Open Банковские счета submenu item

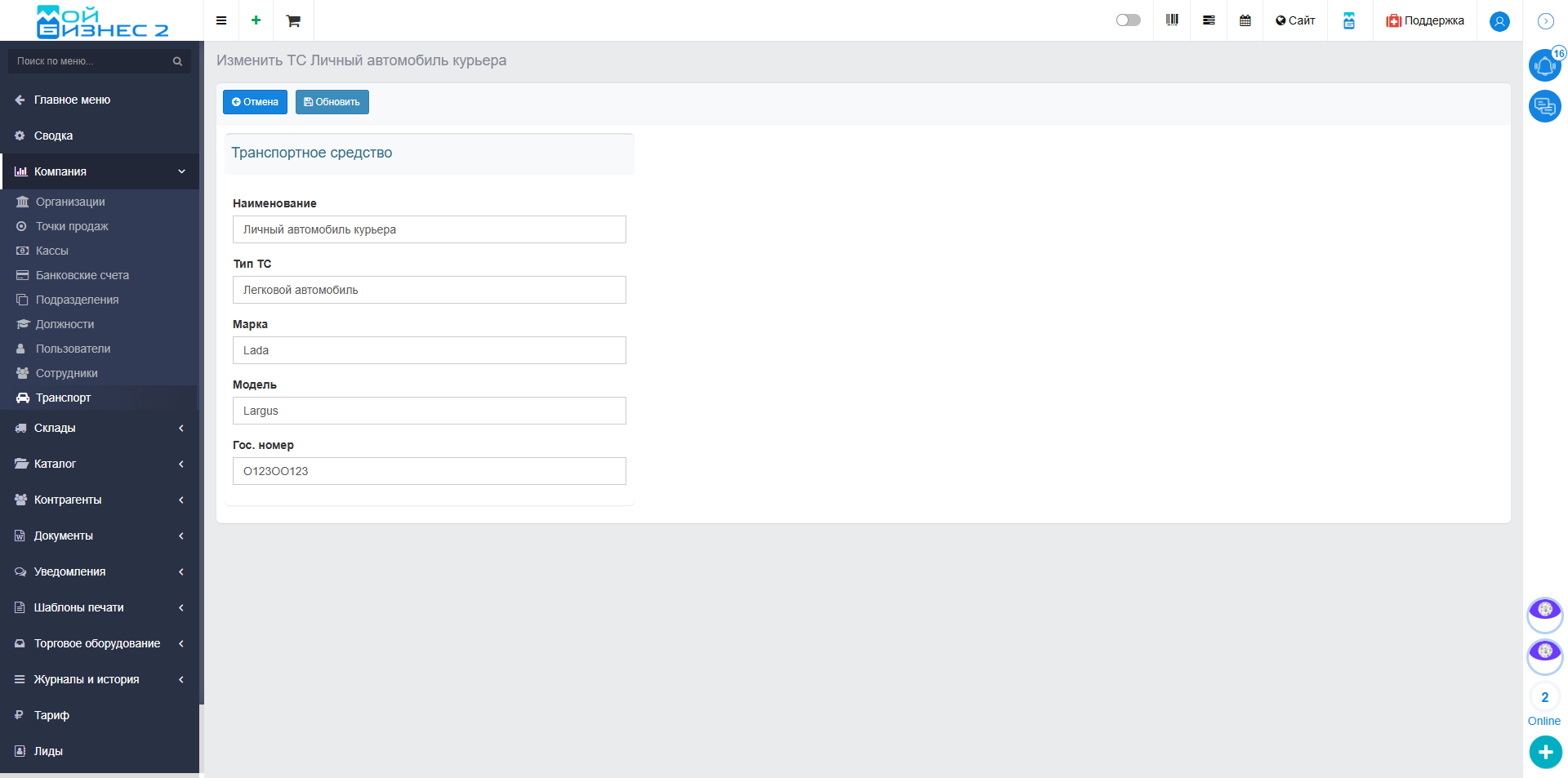pos(100,275)
